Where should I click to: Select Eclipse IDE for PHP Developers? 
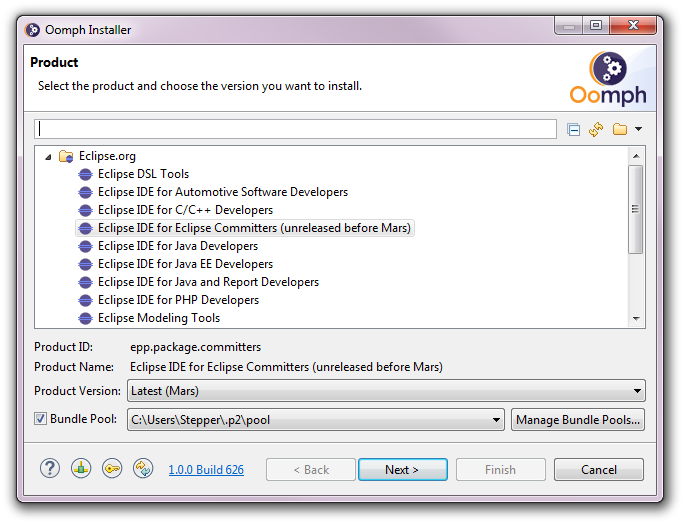pyautogui.click(x=178, y=300)
